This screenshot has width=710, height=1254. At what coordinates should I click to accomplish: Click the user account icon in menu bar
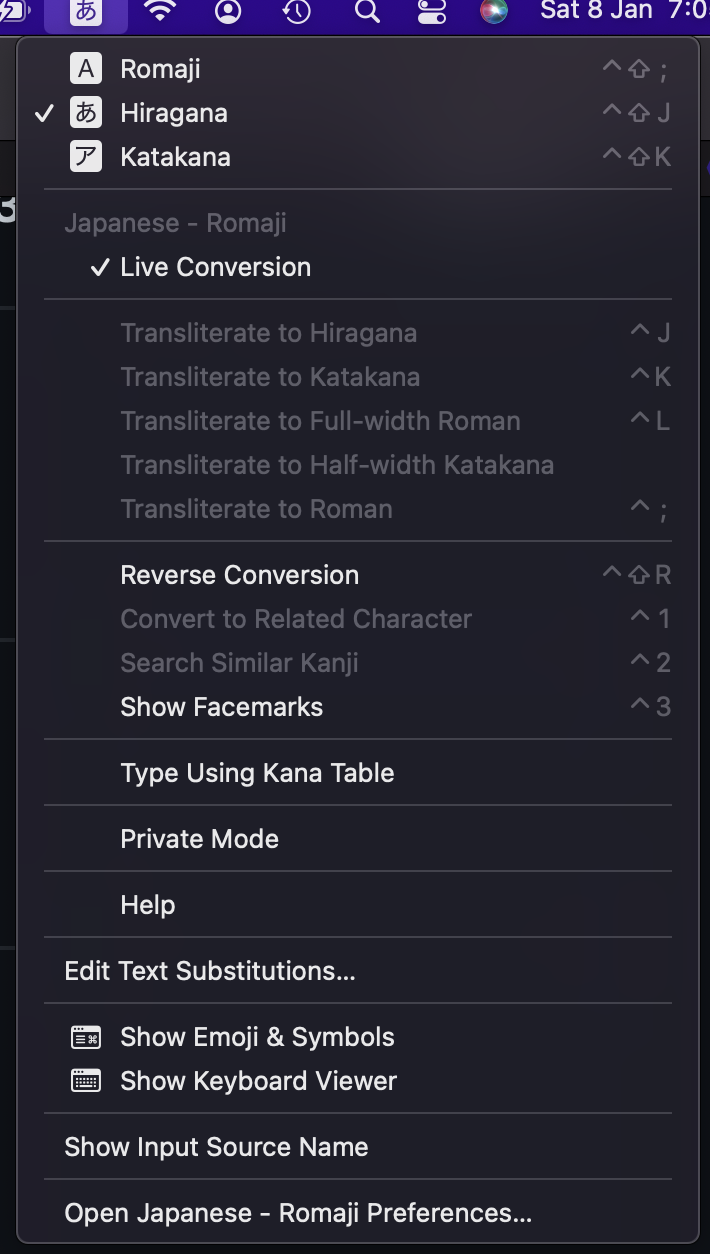point(228,12)
